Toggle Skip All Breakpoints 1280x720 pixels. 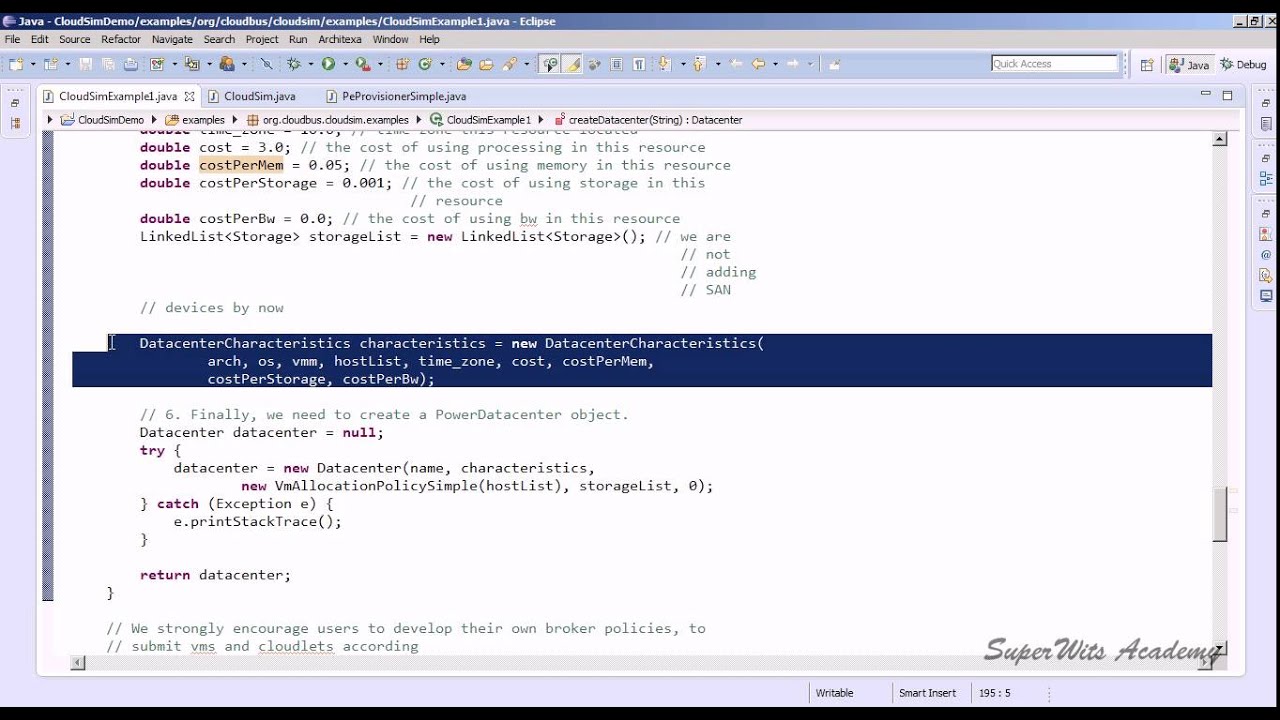point(266,64)
